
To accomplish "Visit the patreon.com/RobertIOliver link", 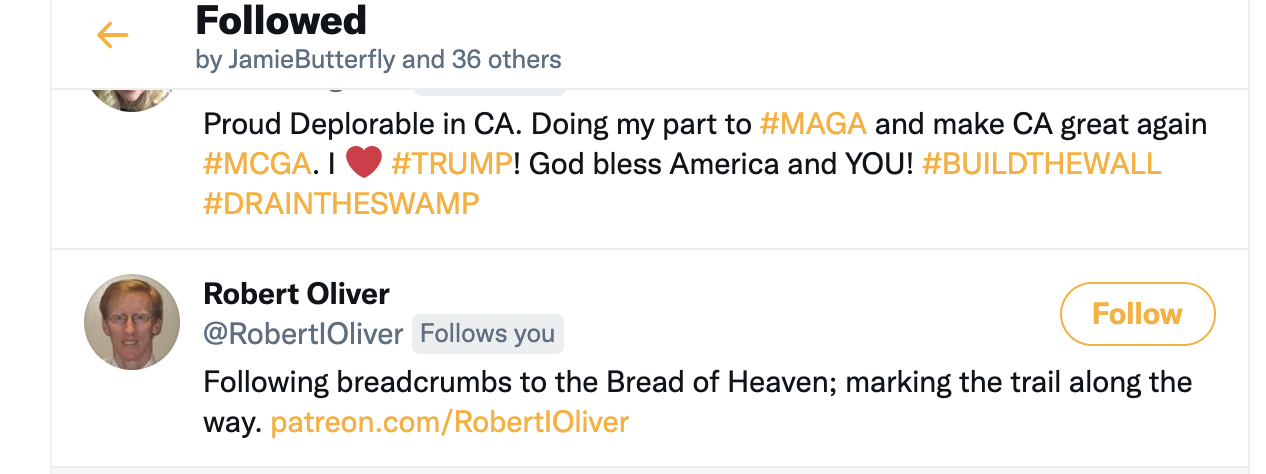I will tap(450, 422).
